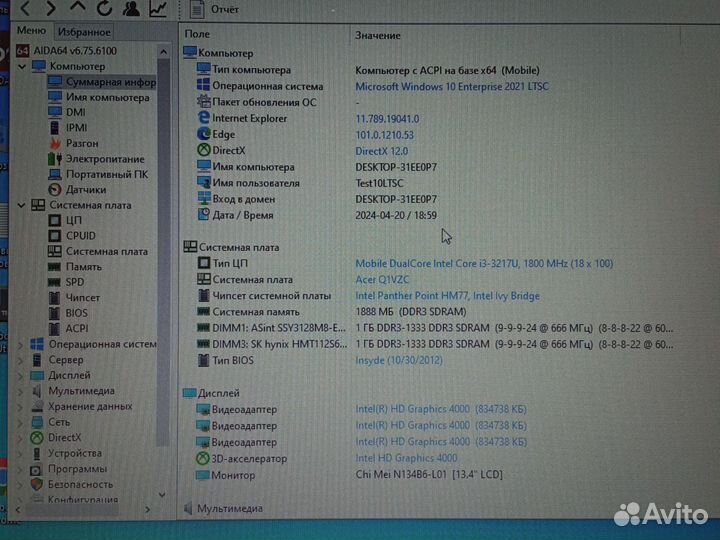The image size is (720, 540).
Task: Open the Edge version 101.0.1210.53 link
Action: [384, 135]
